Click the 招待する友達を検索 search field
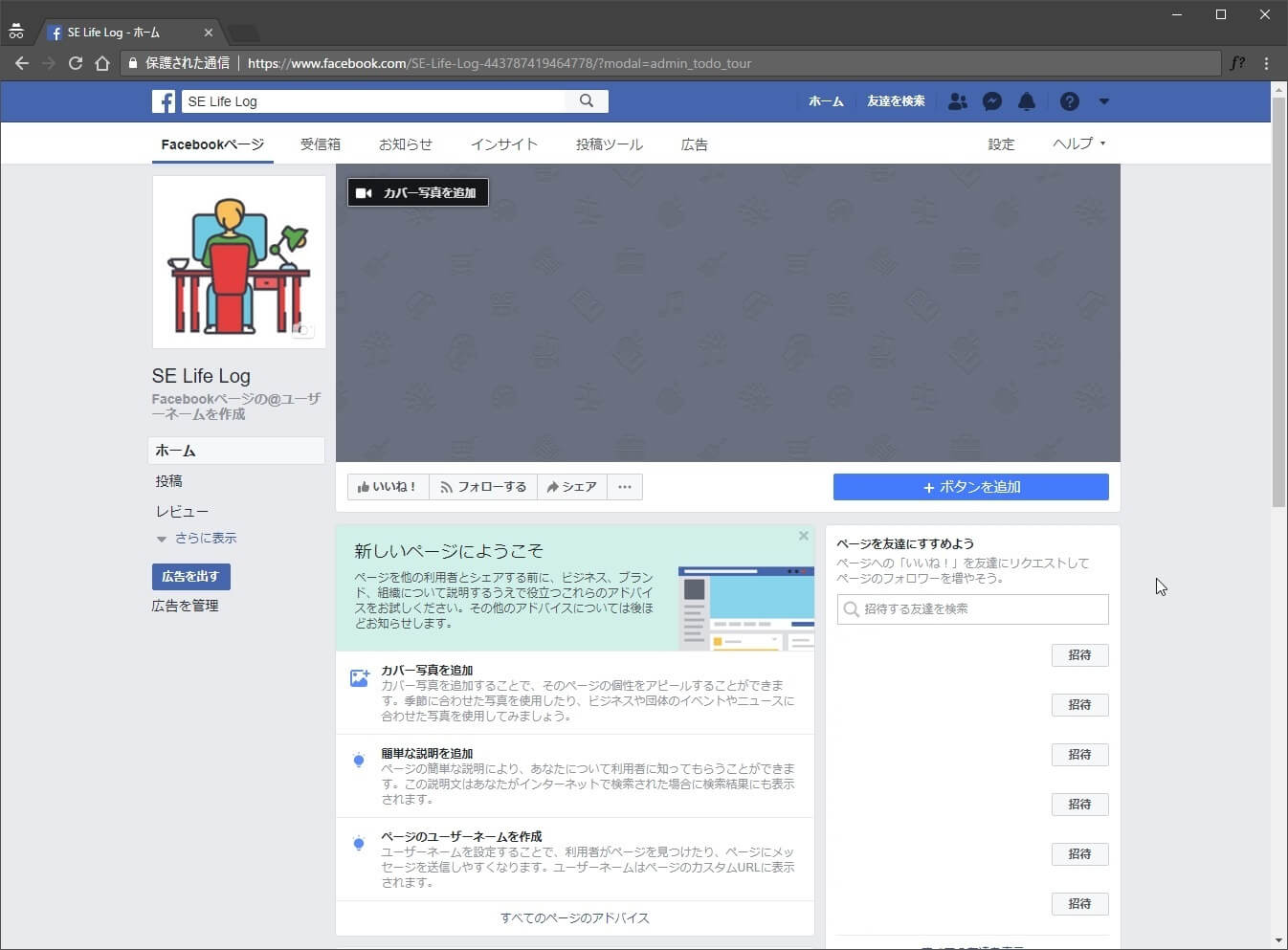 (x=972, y=609)
